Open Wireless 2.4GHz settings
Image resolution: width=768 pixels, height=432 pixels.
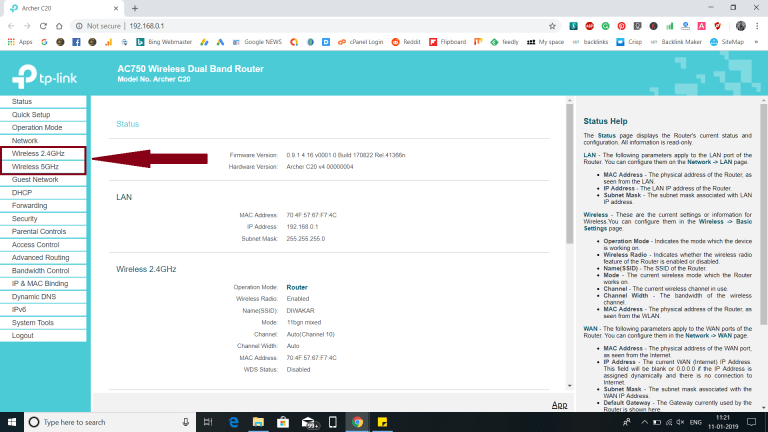click(38, 153)
